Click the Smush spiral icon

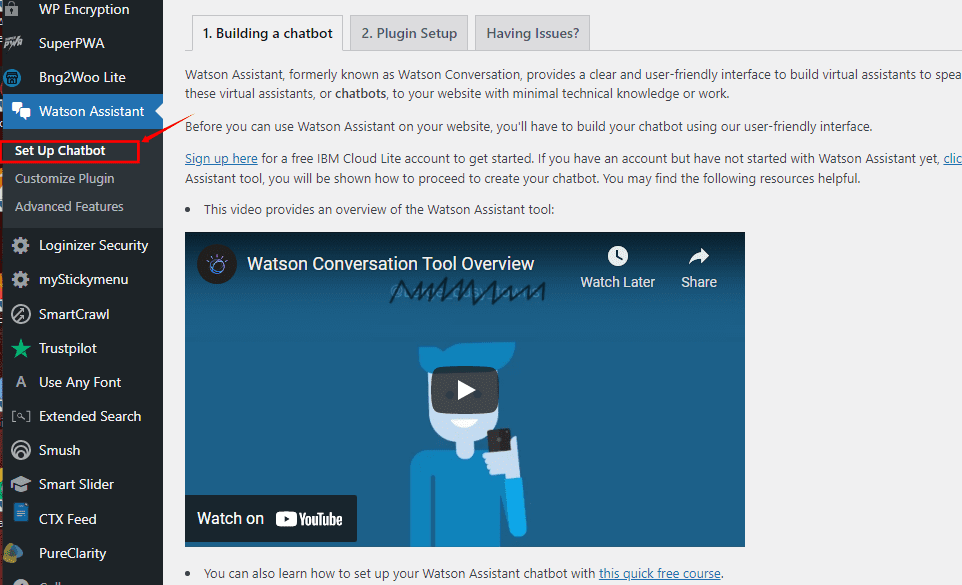pyautogui.click(x=21, y=450)
